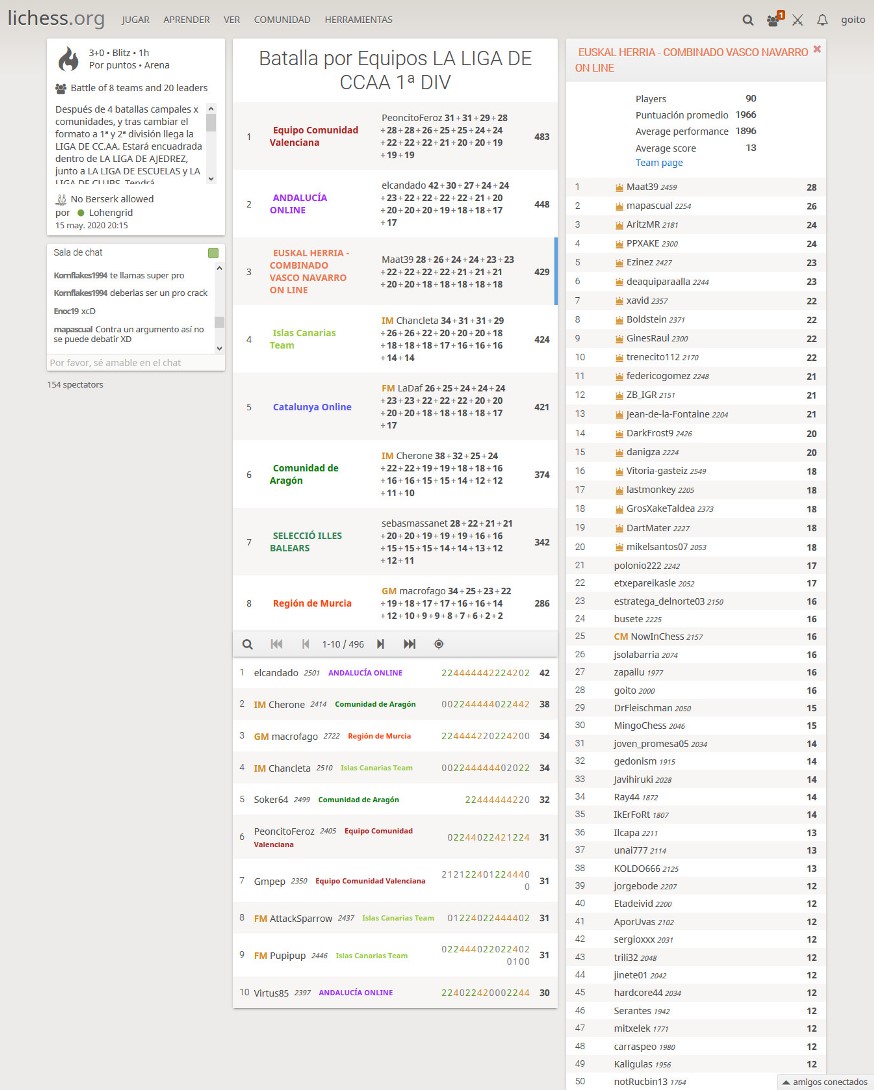Open the friends icon with notification badge

point(773,19)
